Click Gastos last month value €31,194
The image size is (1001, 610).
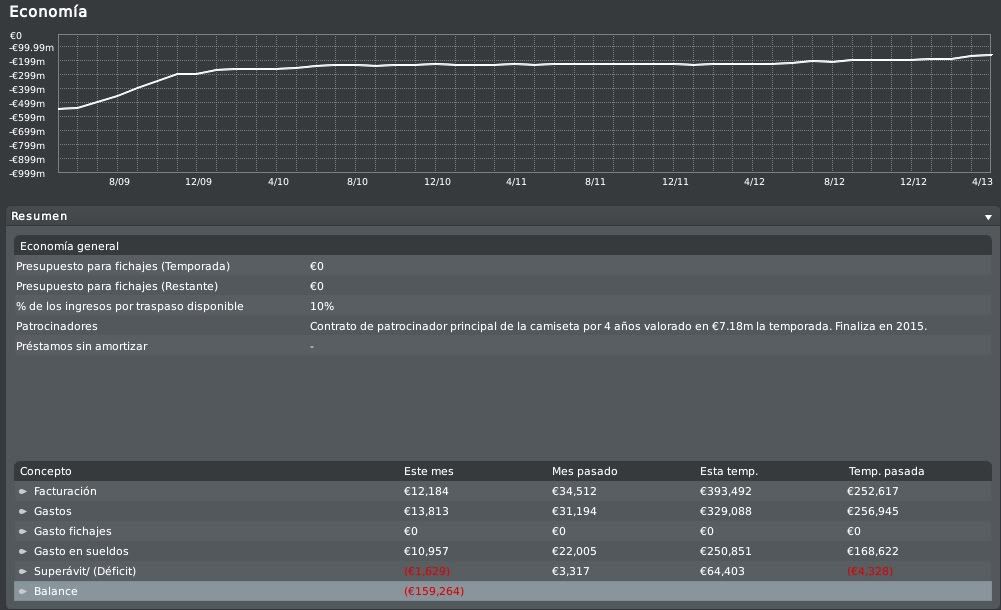574,511
